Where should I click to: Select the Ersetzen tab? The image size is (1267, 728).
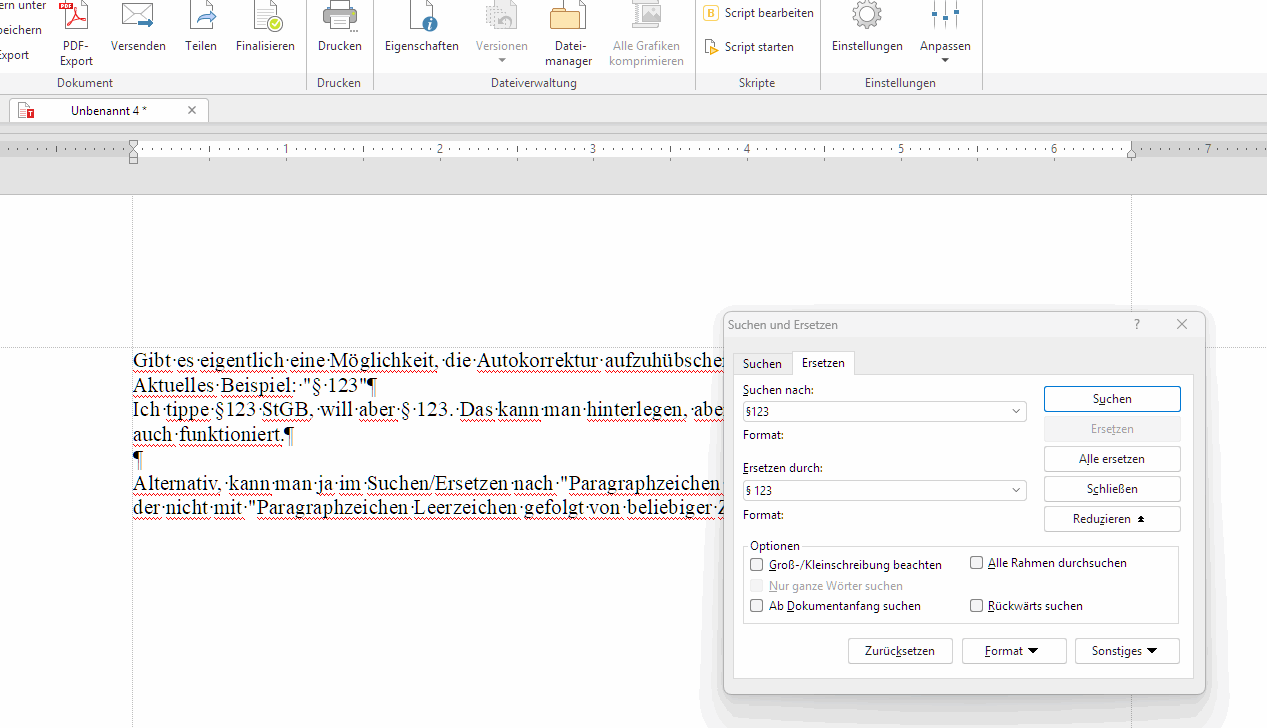coord(823,363)
